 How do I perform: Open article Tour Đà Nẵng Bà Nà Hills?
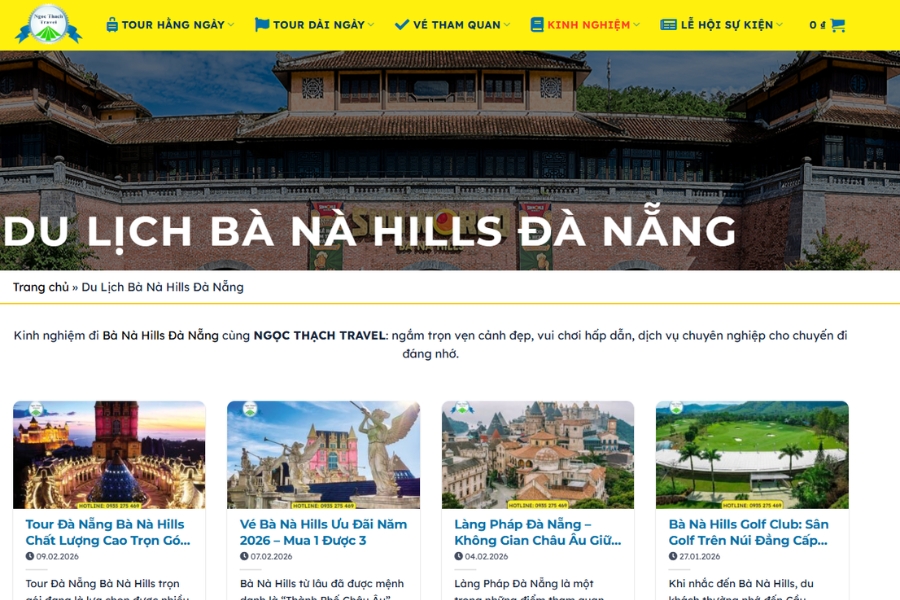tap(108, 532)
